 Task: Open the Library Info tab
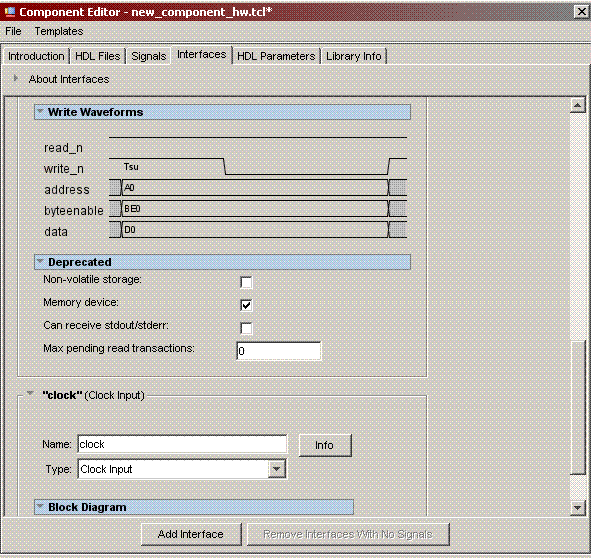click(354, 56)
